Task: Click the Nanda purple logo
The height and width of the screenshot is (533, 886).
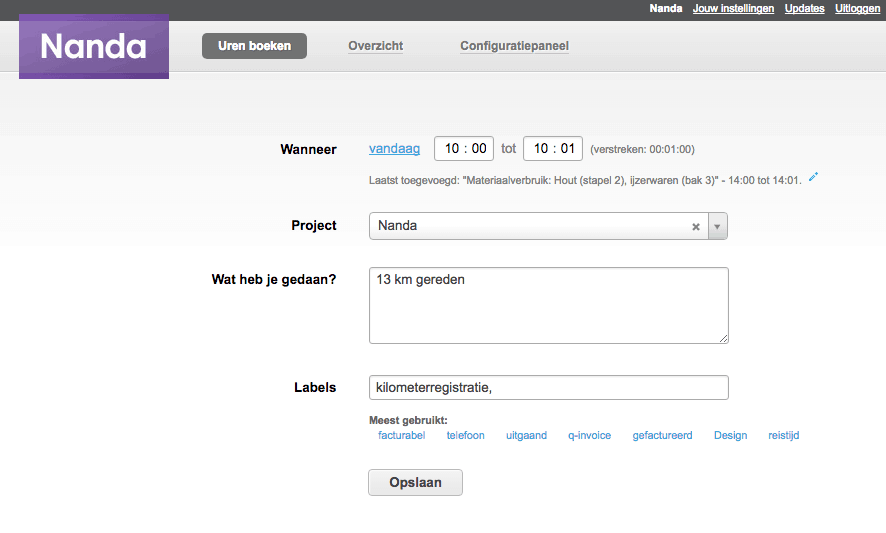Action: point(94,46)
